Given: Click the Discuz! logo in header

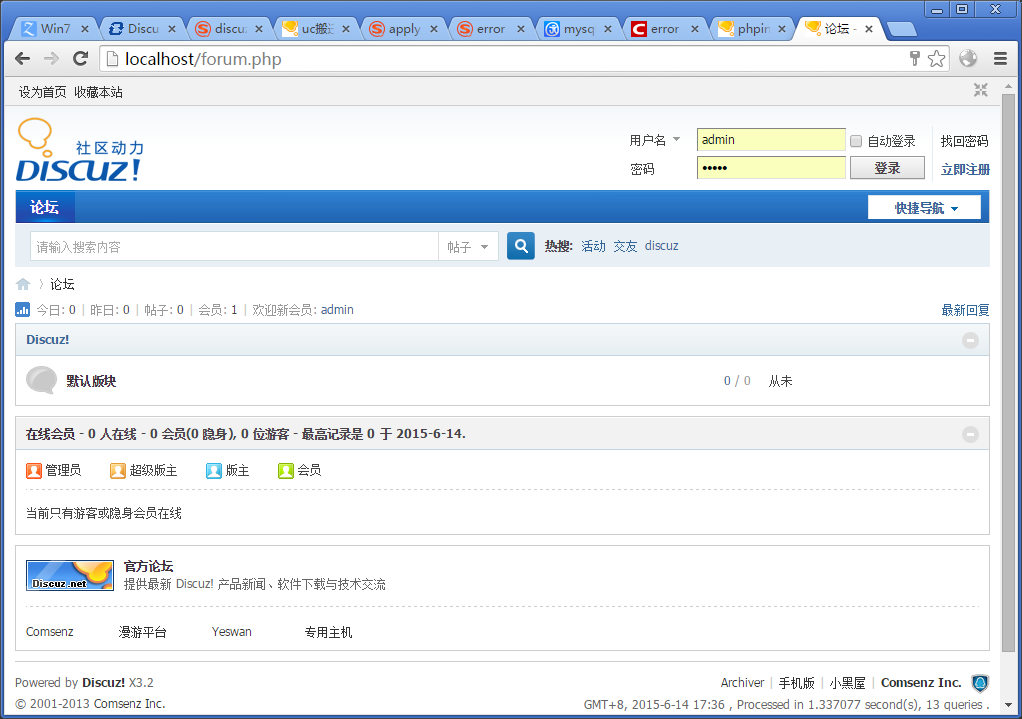Looking at the screenshot, I should coord(80,152).
